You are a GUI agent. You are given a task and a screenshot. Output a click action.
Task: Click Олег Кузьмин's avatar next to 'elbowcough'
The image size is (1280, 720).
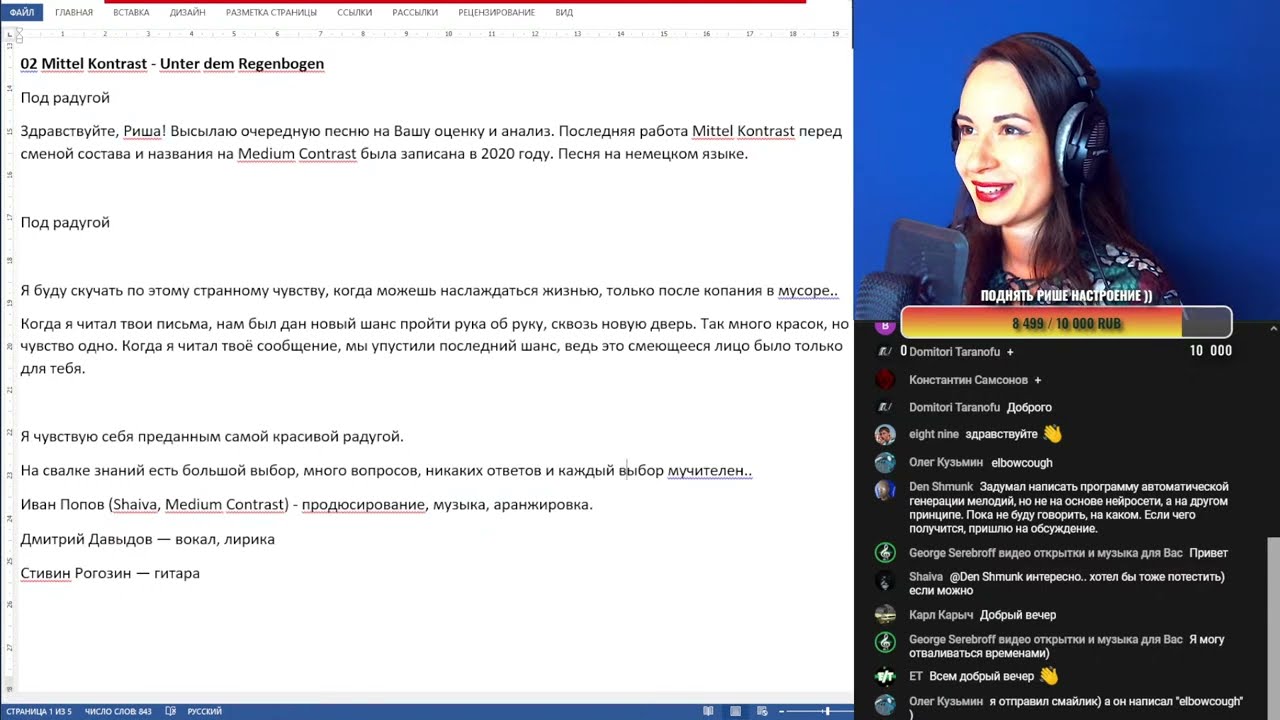[x=885, y=462]
